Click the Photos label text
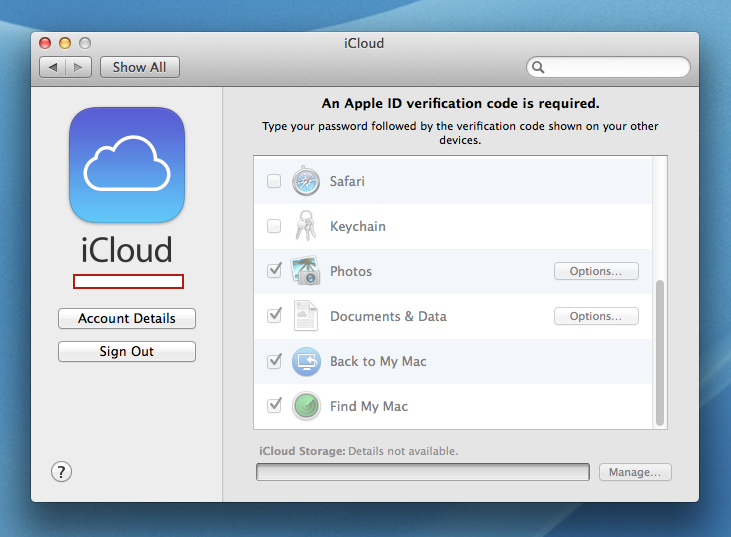Viewport: 731px width, 537px height. pos(351,271)
